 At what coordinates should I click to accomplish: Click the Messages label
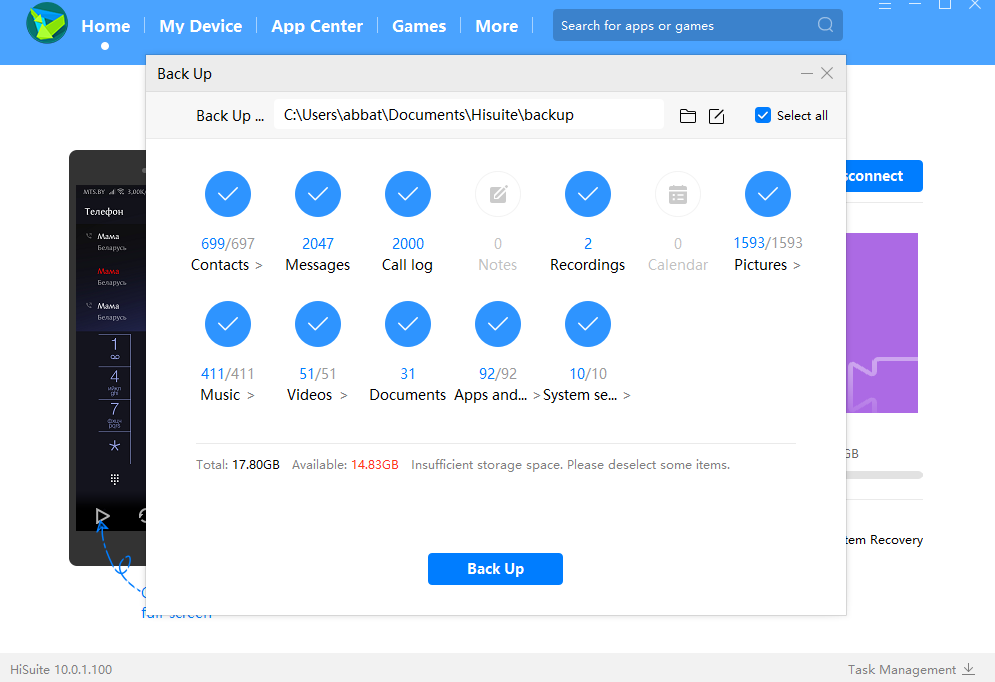click(317, 265)
